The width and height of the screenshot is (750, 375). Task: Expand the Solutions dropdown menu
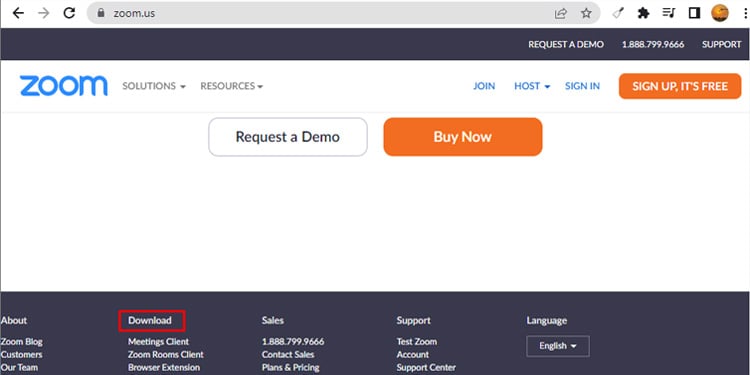(x=154, y=86)
